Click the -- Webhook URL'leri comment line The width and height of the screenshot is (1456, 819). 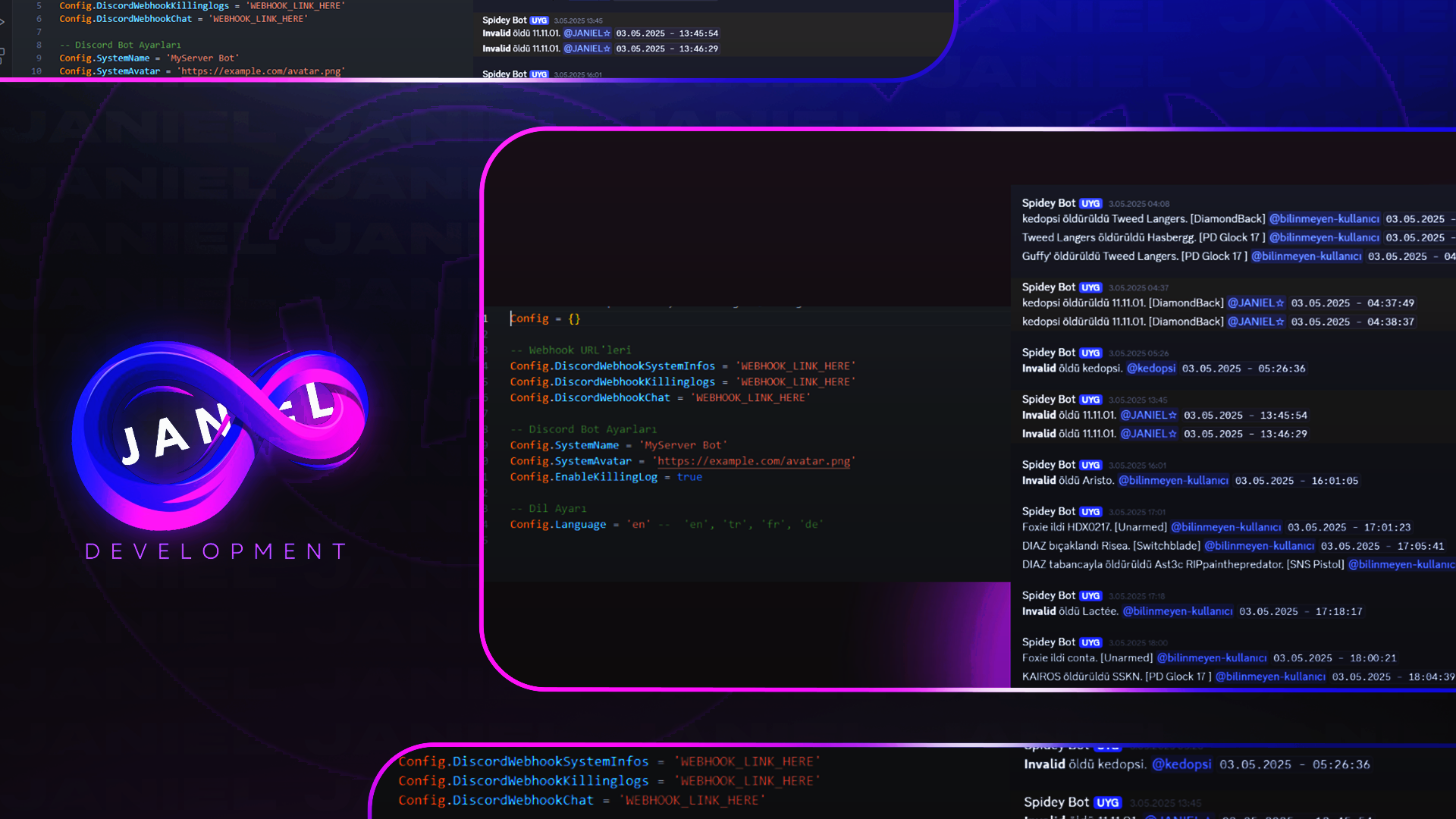coord(570,350)
